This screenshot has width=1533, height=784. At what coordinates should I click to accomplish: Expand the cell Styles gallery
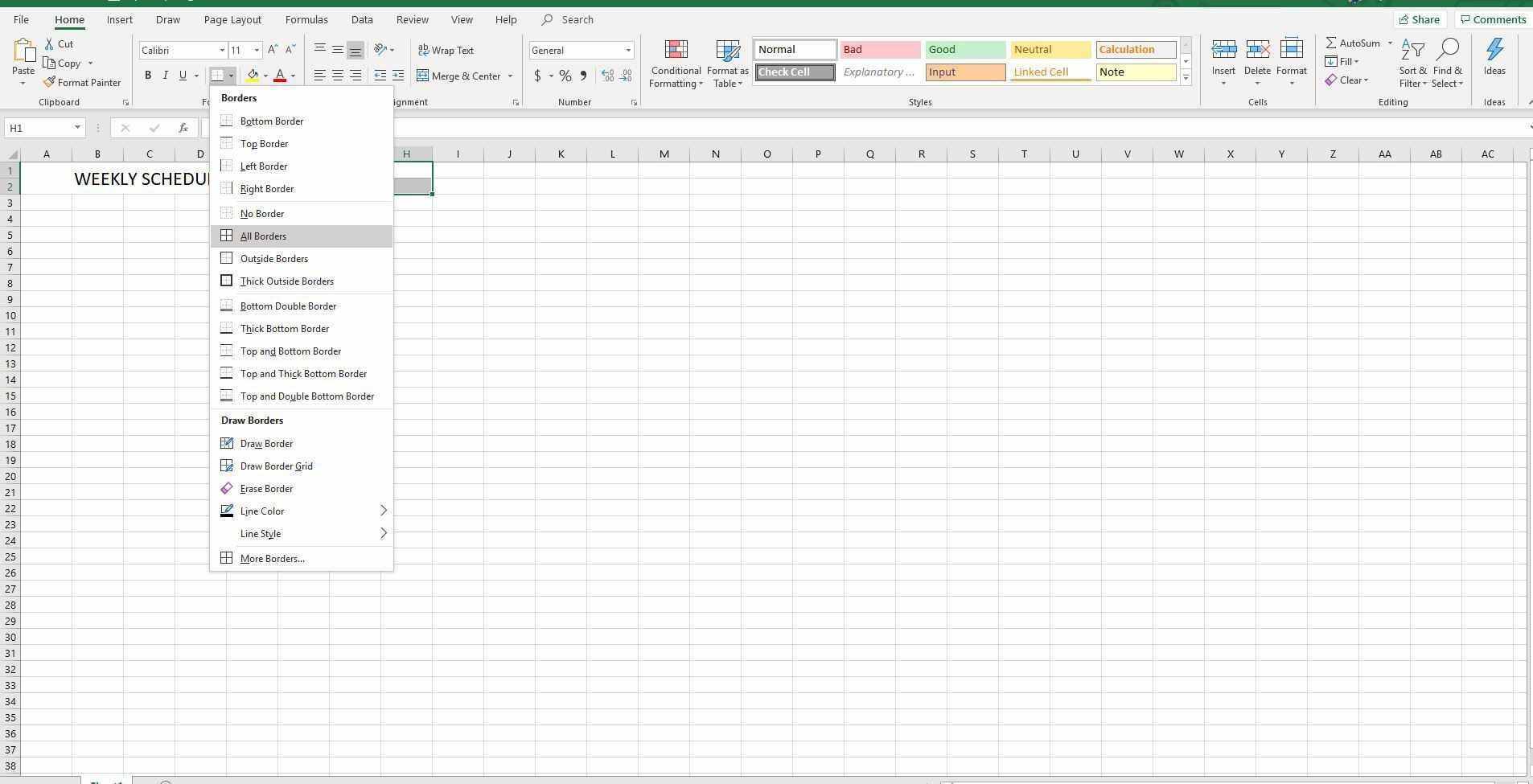click(1186, 78)
